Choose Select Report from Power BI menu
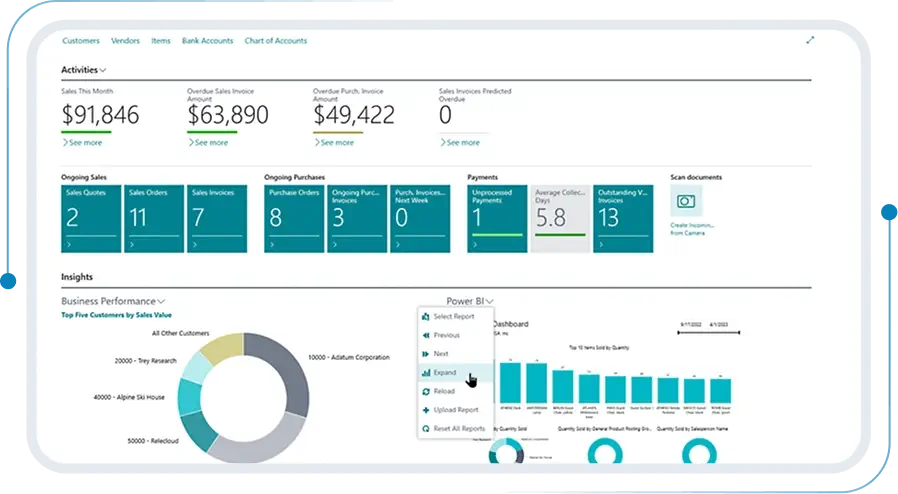The width and height of the screenshot is (898, 494). coord(456,317)
